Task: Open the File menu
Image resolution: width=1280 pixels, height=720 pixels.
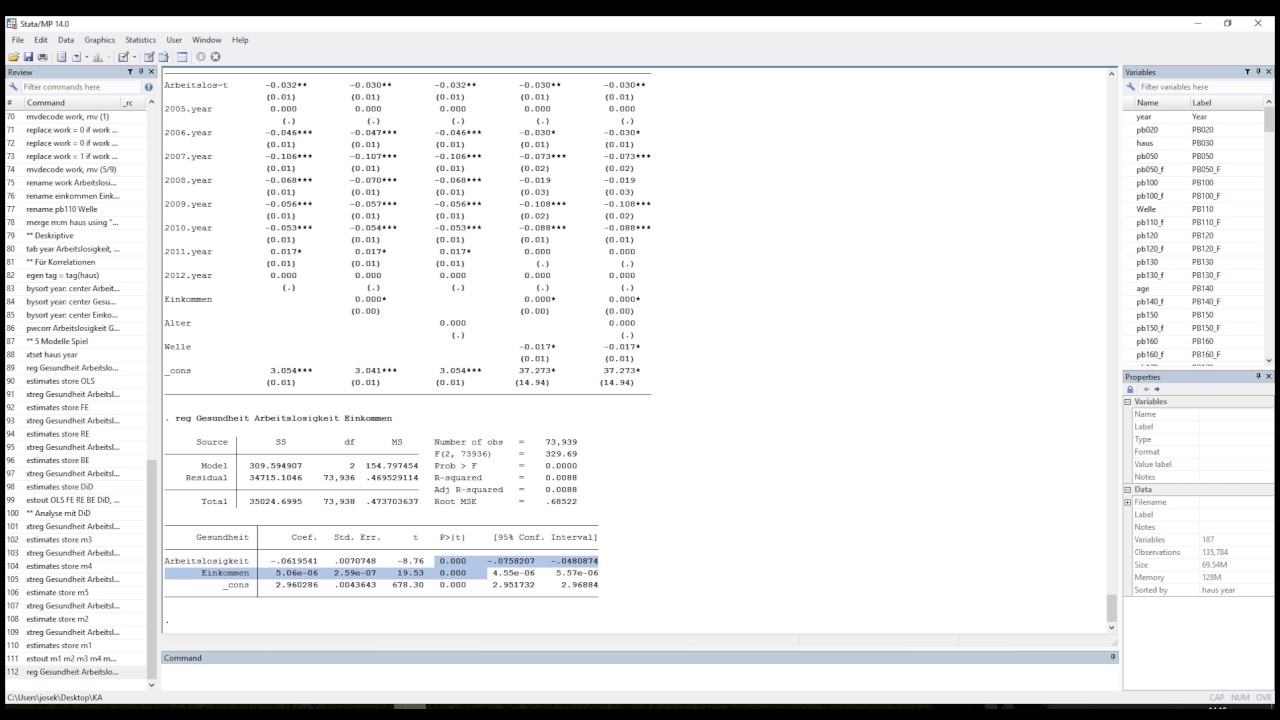Action: pyautogui.click(x=18, y=40)
